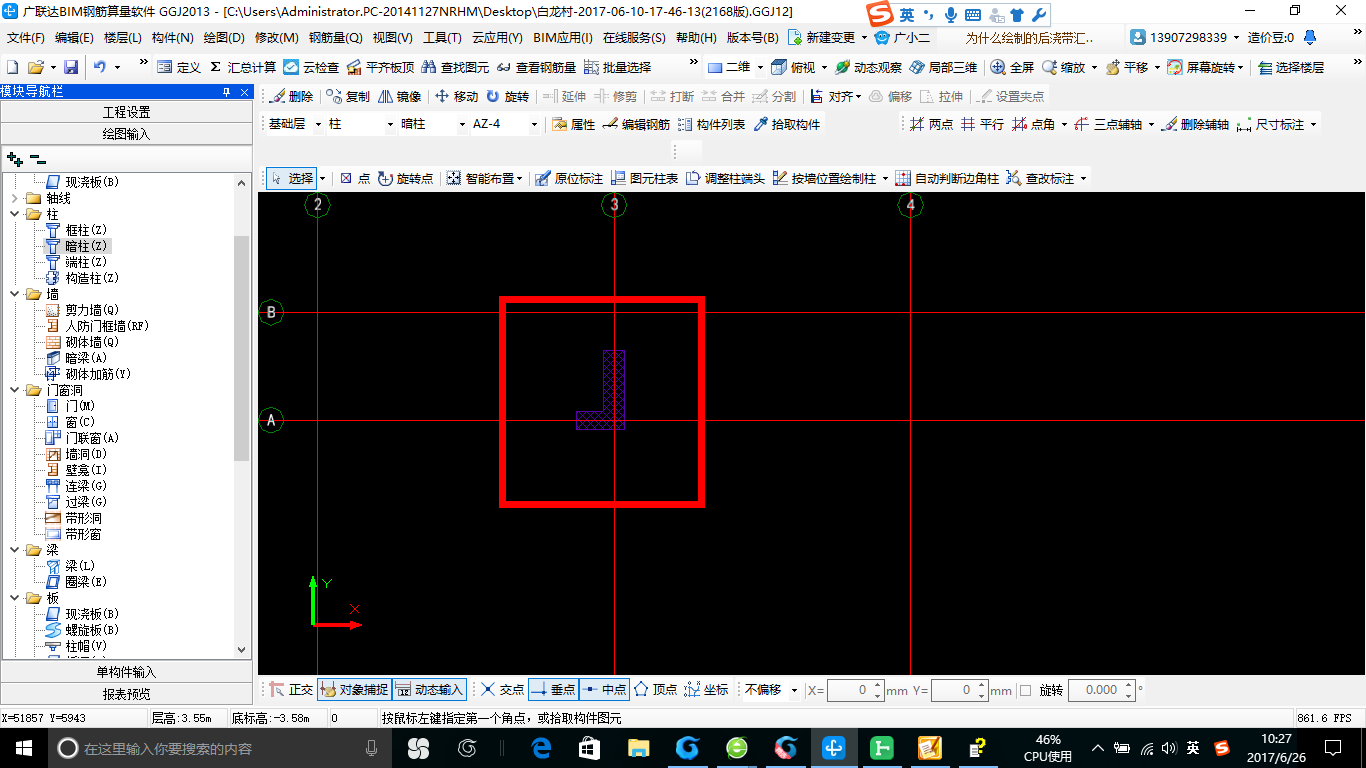Click 调整柱端头 adjust column end tool

click(725, 178)
